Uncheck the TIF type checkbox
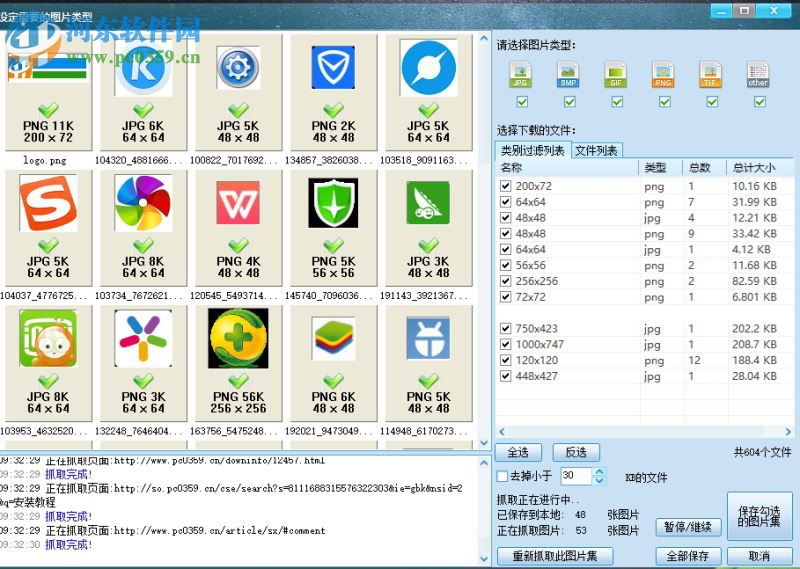 (x=712, y=102)
